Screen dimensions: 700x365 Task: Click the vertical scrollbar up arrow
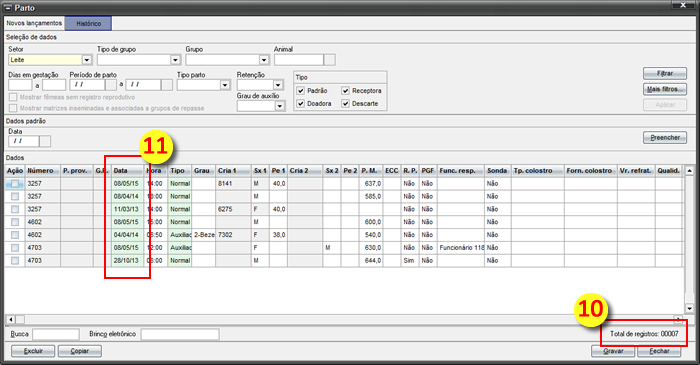tap(689, 170)
